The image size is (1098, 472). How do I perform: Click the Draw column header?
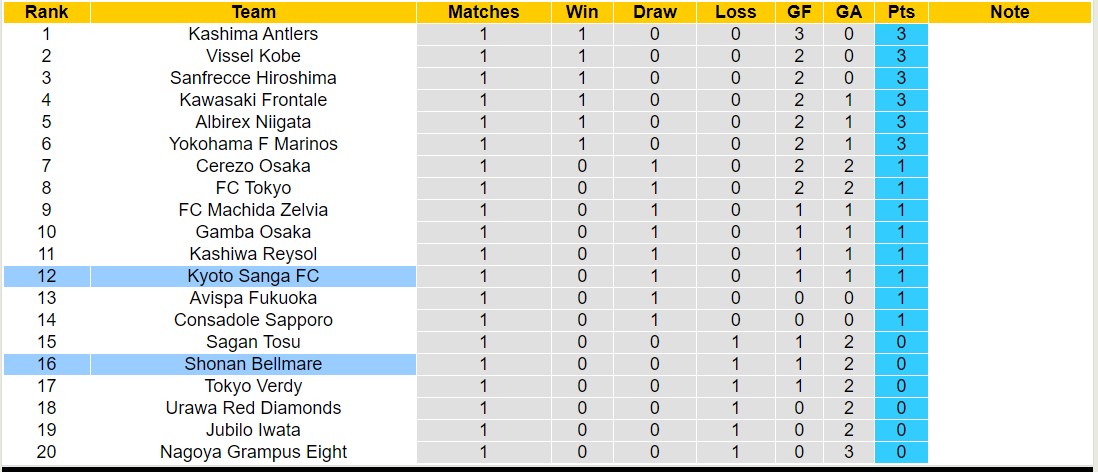(x=655, y=12)
